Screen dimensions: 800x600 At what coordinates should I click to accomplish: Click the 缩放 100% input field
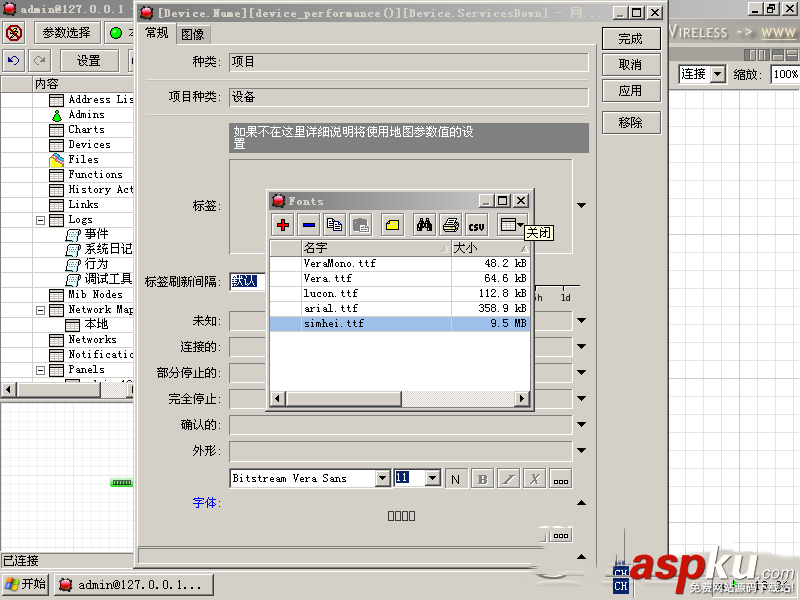pos(785,74)
